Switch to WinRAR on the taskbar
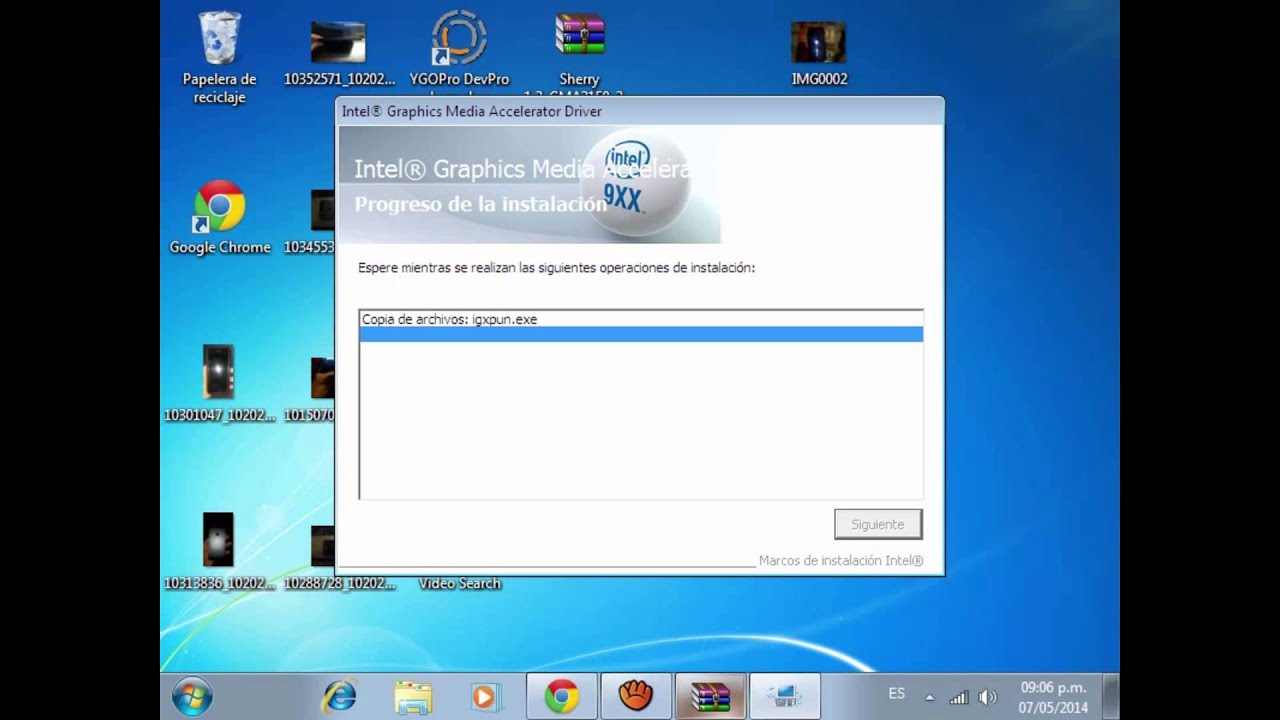Screen dimensions: 1280x720 (711, 696)
